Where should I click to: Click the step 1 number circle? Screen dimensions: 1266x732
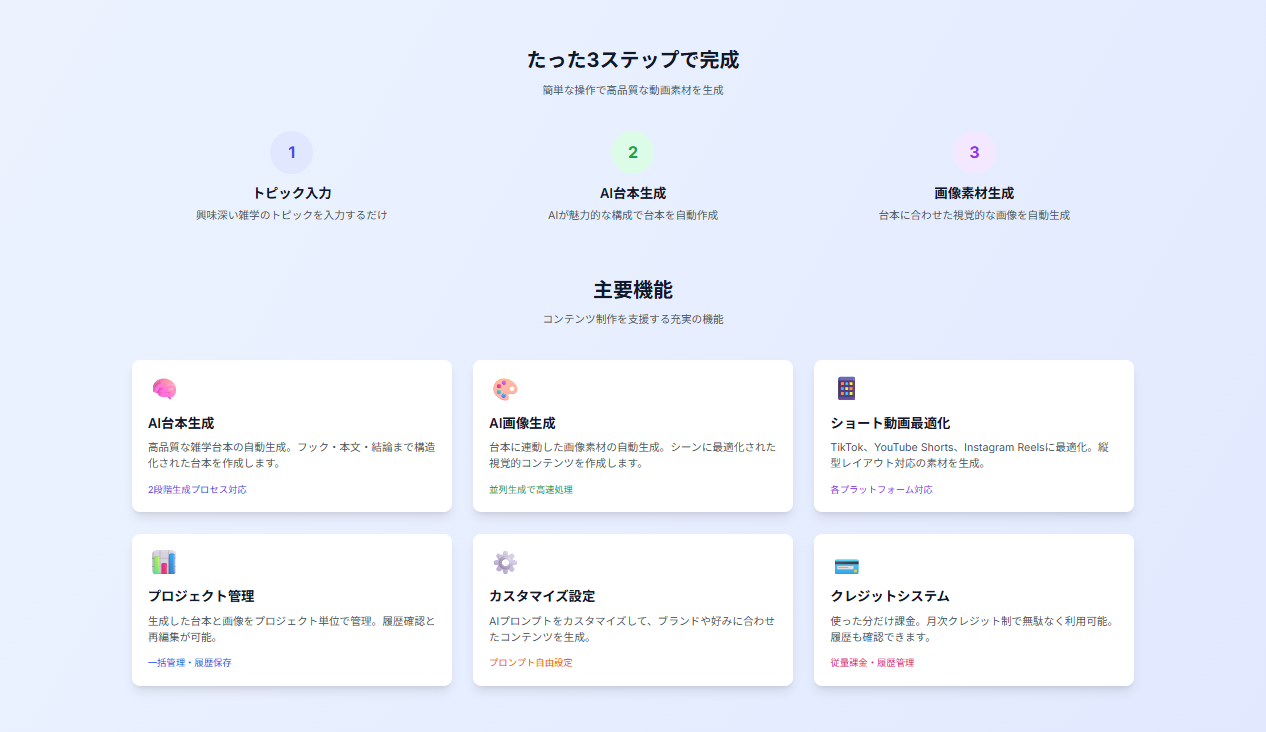click(x=291, y=153)
